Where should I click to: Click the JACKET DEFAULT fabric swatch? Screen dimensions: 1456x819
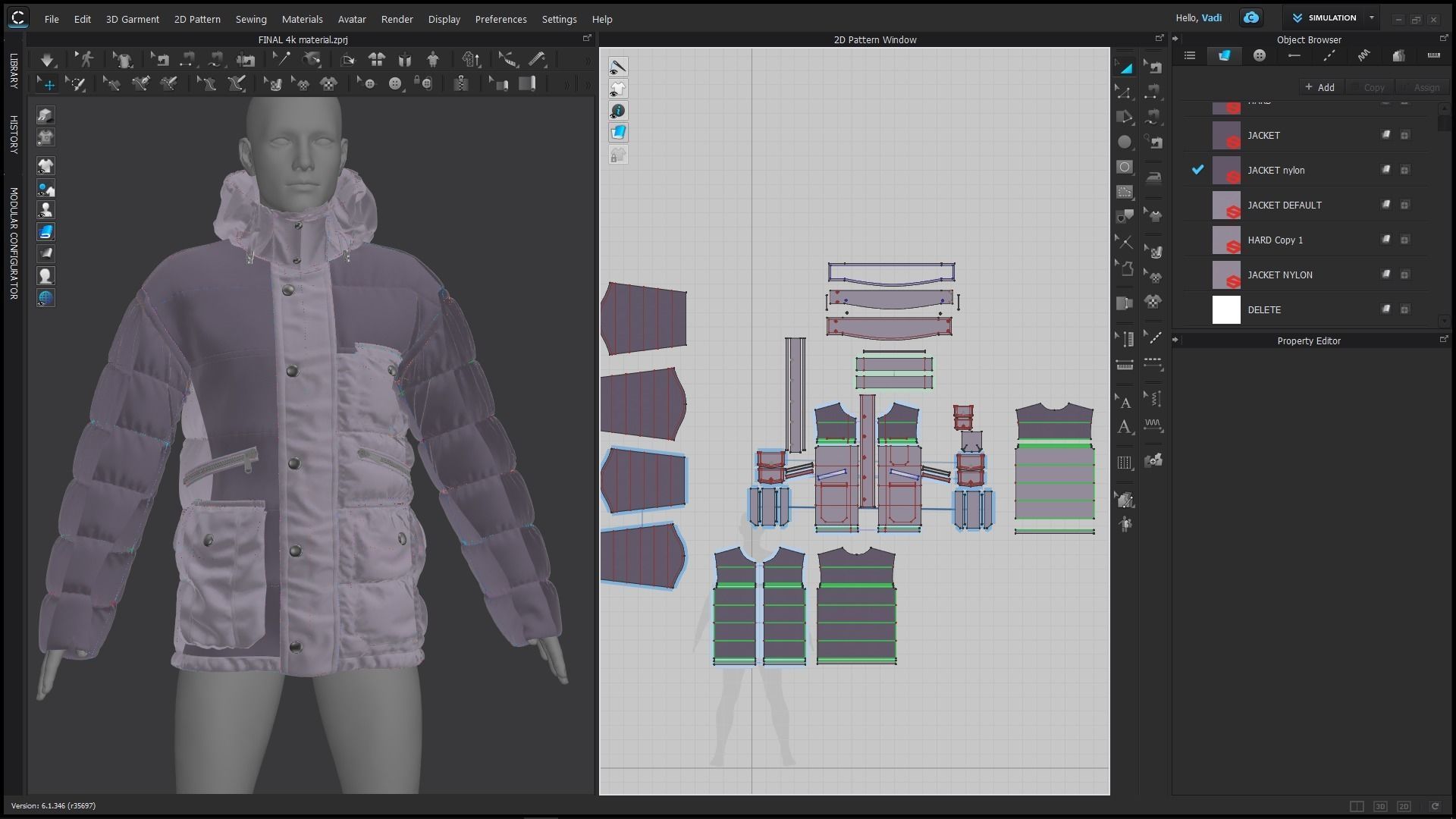1226,205
